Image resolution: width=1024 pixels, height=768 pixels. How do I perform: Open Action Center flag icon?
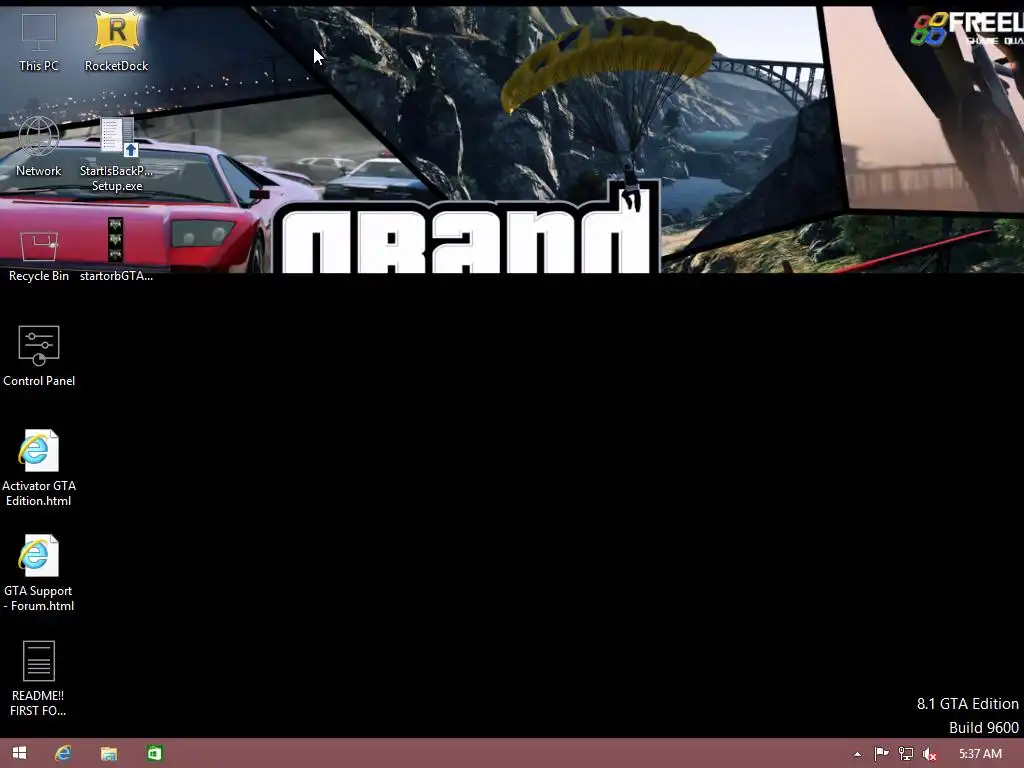[882, 754]
